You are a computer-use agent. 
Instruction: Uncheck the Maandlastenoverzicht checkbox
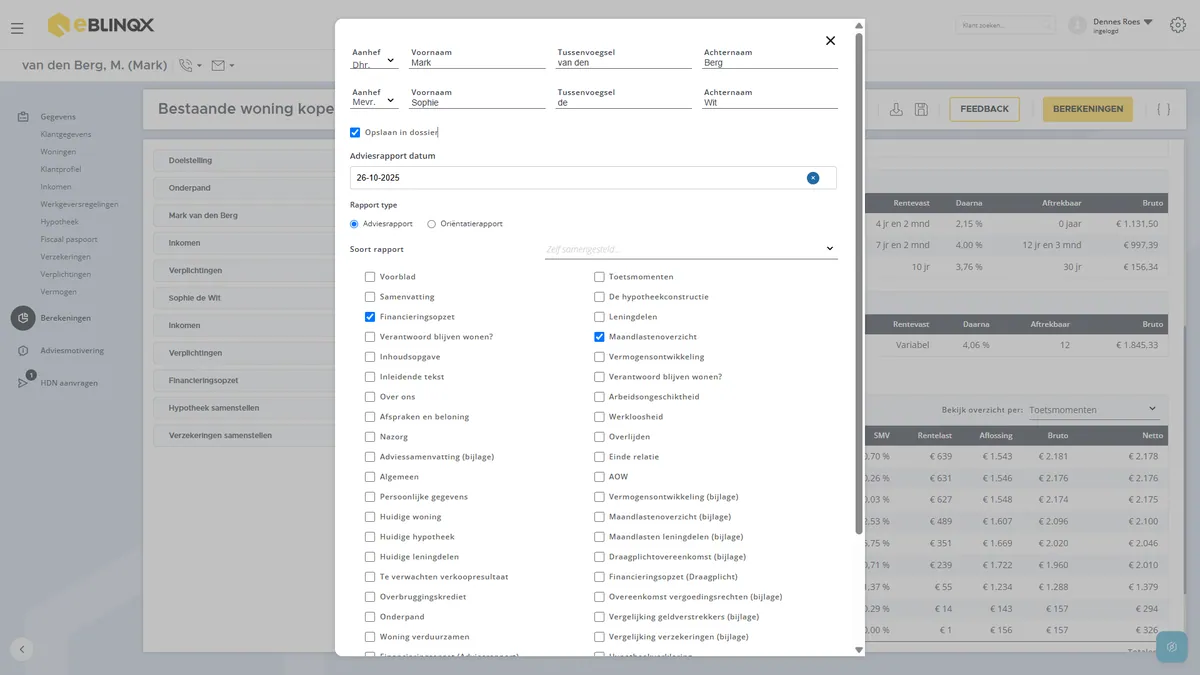click(599, 337)
